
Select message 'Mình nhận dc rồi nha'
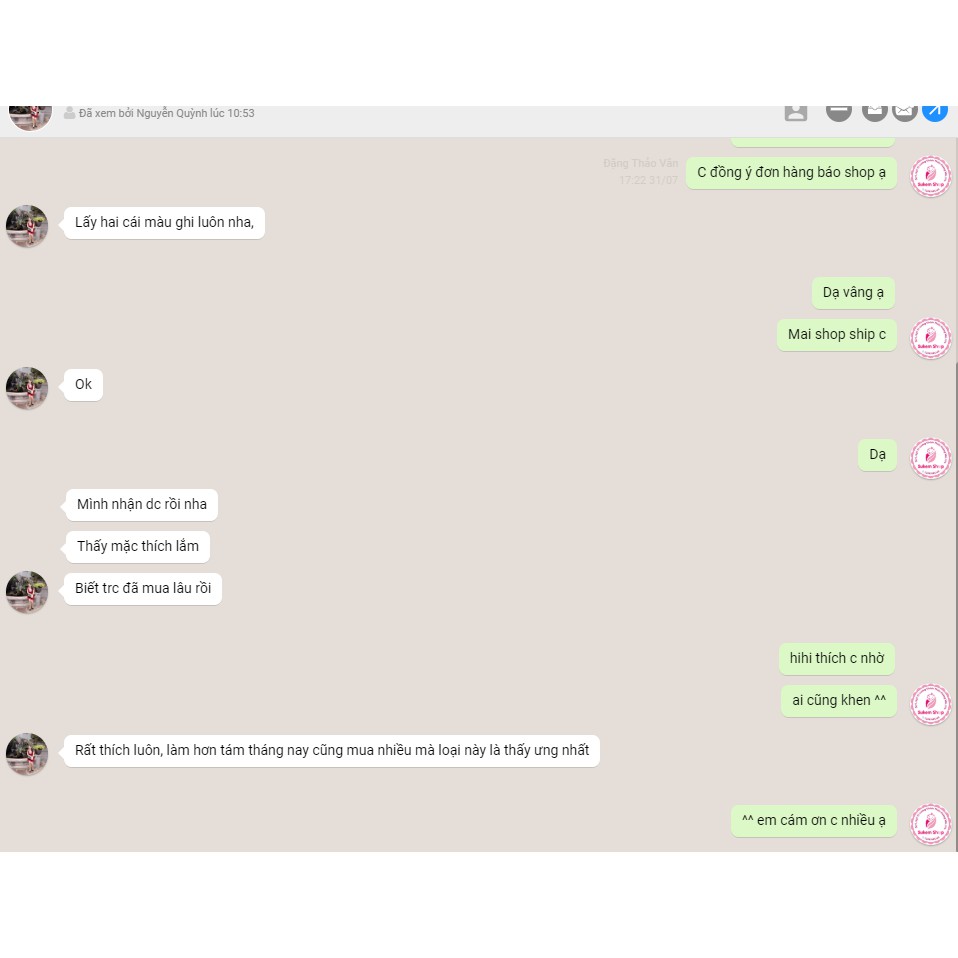[142, 505]
